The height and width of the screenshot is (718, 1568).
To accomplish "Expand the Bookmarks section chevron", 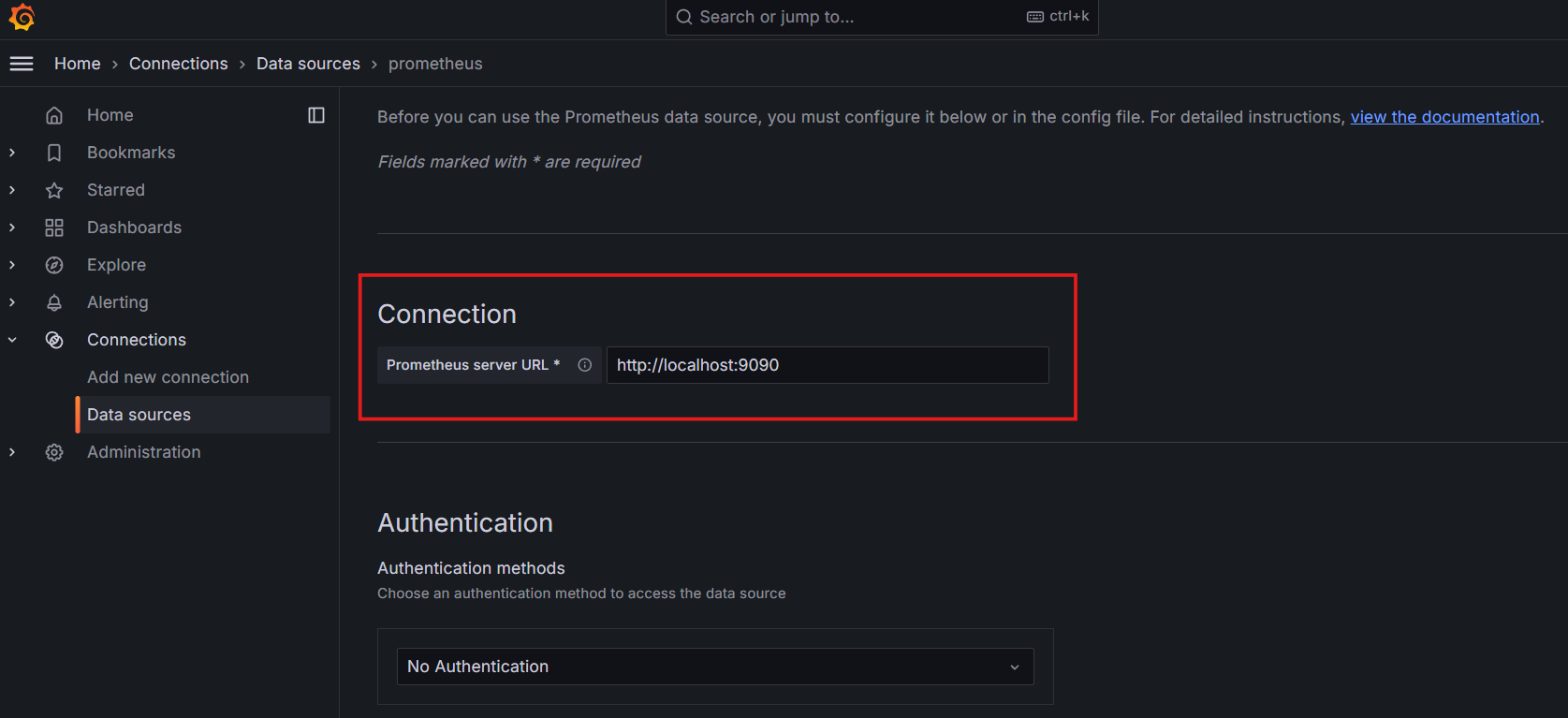I will point(12,153).
